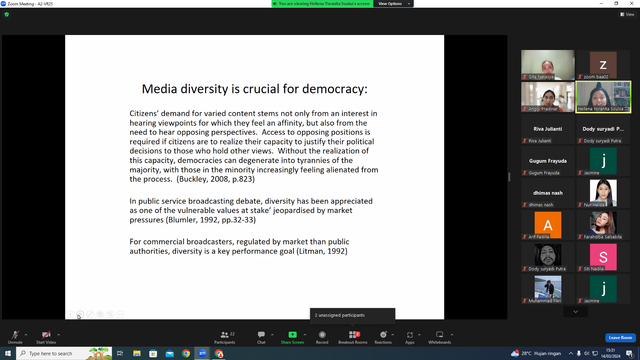
Task: Select Gugum Frayuda participant tile
Action: tap(548, 161)
